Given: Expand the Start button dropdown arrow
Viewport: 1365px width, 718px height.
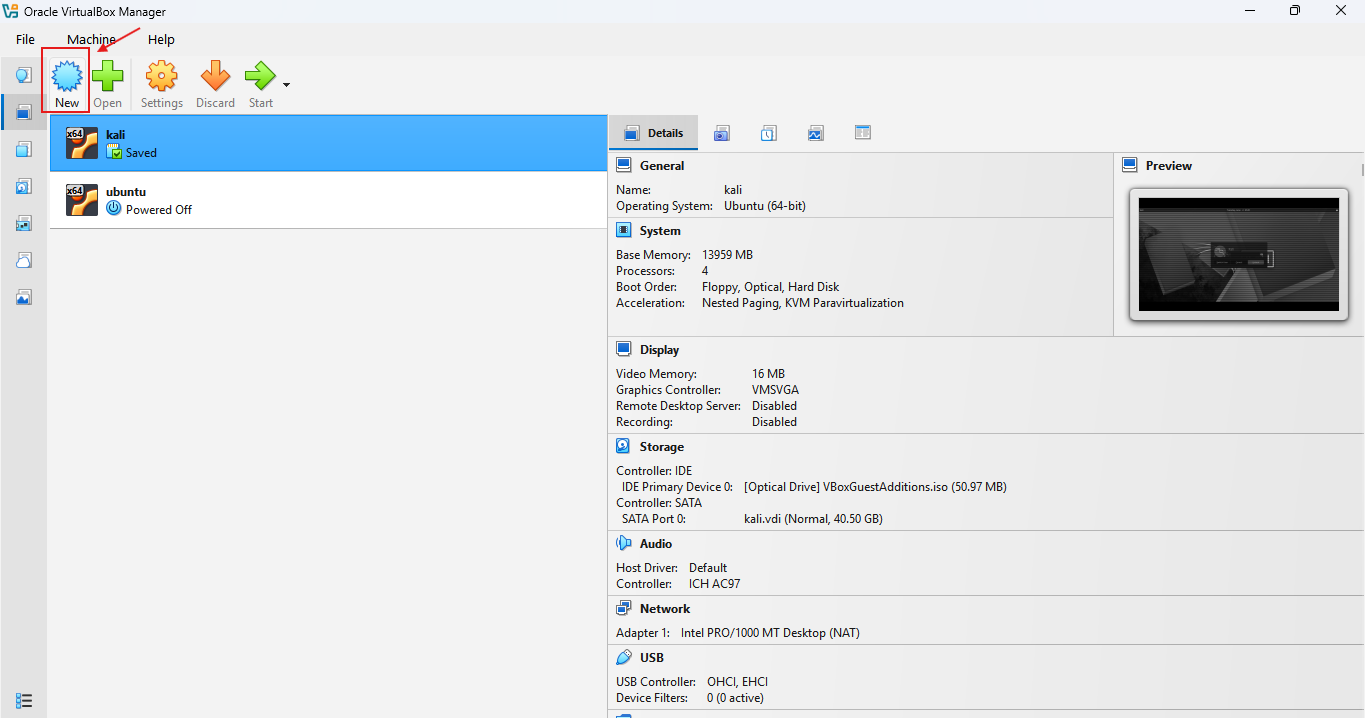Looking at the screenshot, I should [x=286, y=85].
